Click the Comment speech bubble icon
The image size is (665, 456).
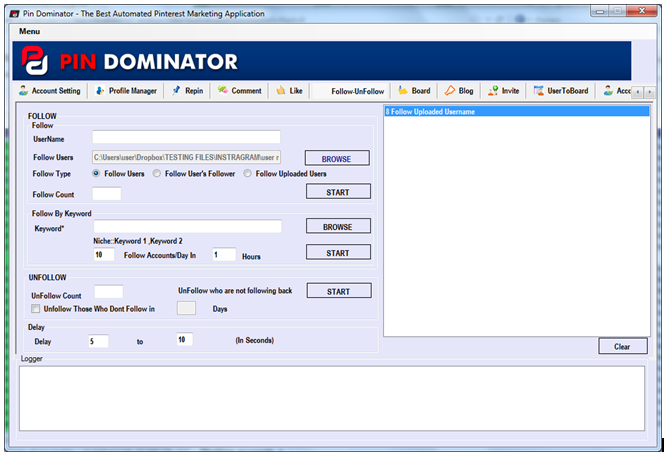(x=223, y=90)
